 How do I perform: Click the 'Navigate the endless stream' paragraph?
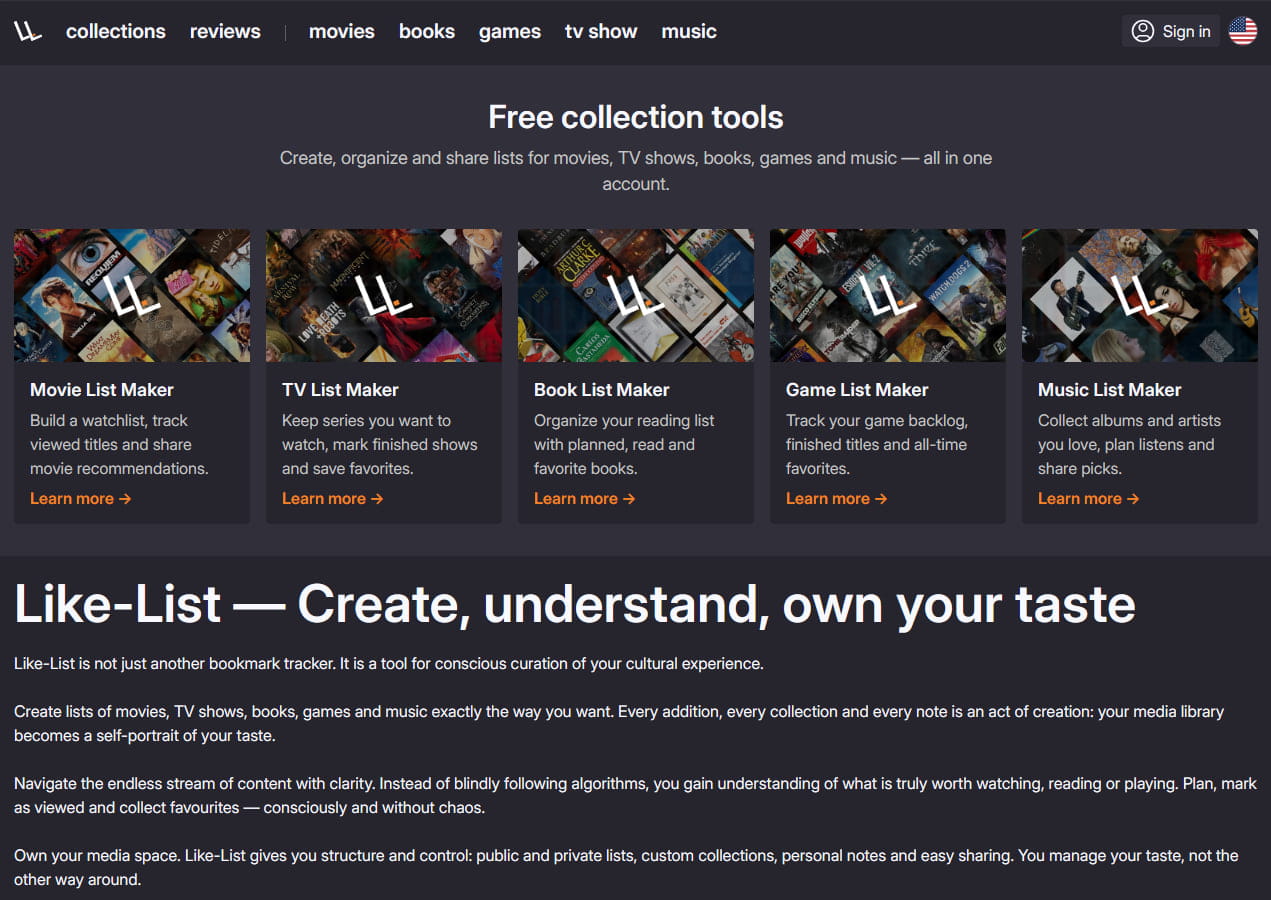[x=636, y=795]
